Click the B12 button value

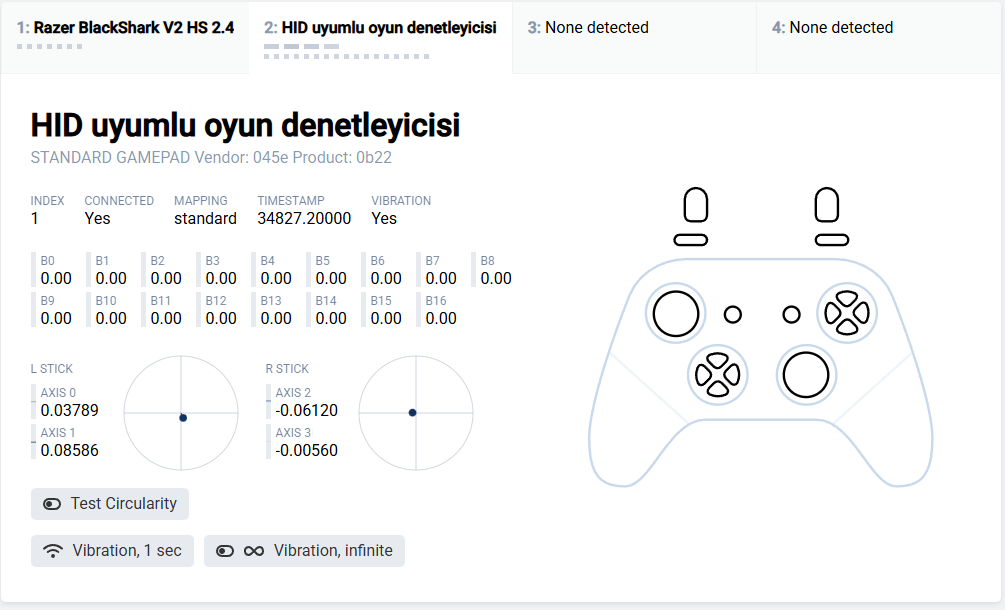point(221,318)
